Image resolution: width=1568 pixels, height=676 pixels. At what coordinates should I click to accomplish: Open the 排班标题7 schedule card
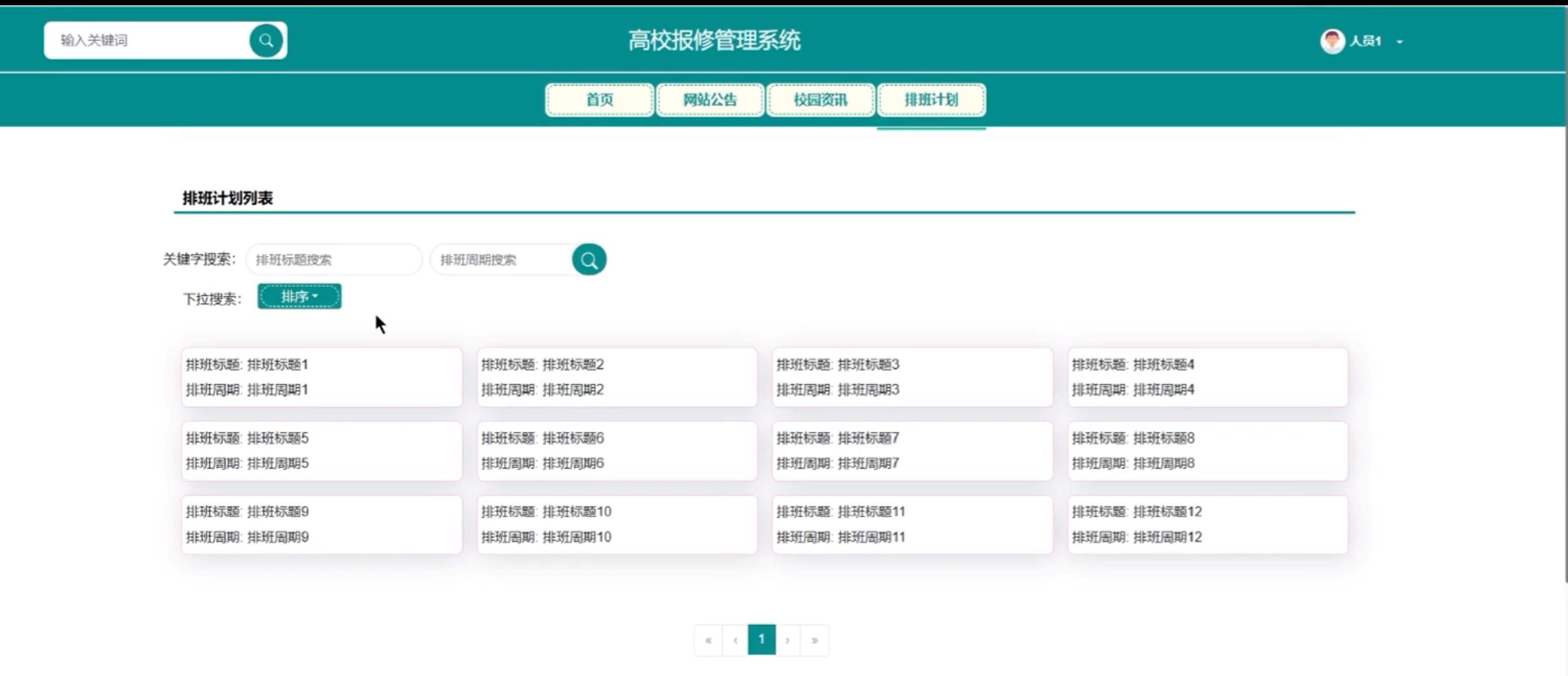[x=912, y=450]
